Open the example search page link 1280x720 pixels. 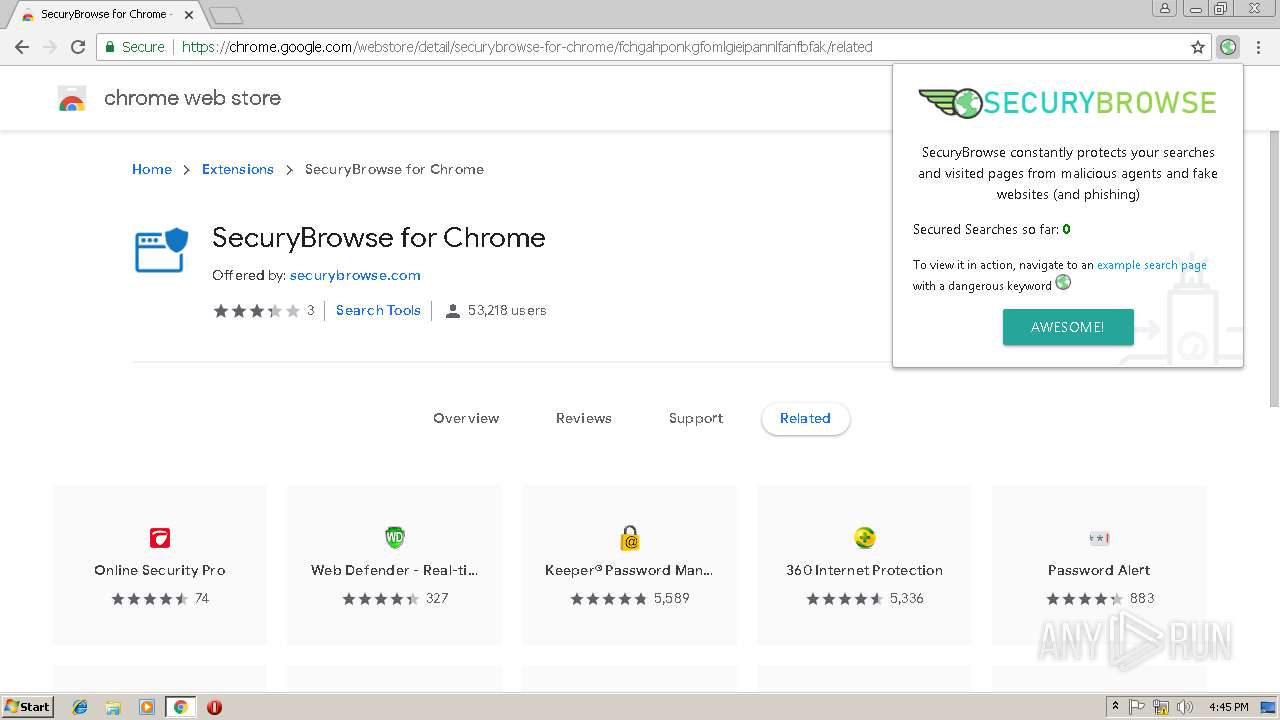click(1152, 265)
